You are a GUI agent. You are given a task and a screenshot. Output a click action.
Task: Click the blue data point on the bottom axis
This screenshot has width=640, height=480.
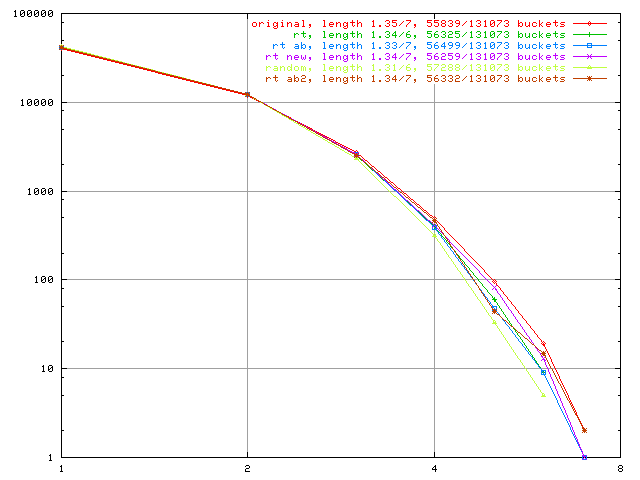(x=584, y=457)
